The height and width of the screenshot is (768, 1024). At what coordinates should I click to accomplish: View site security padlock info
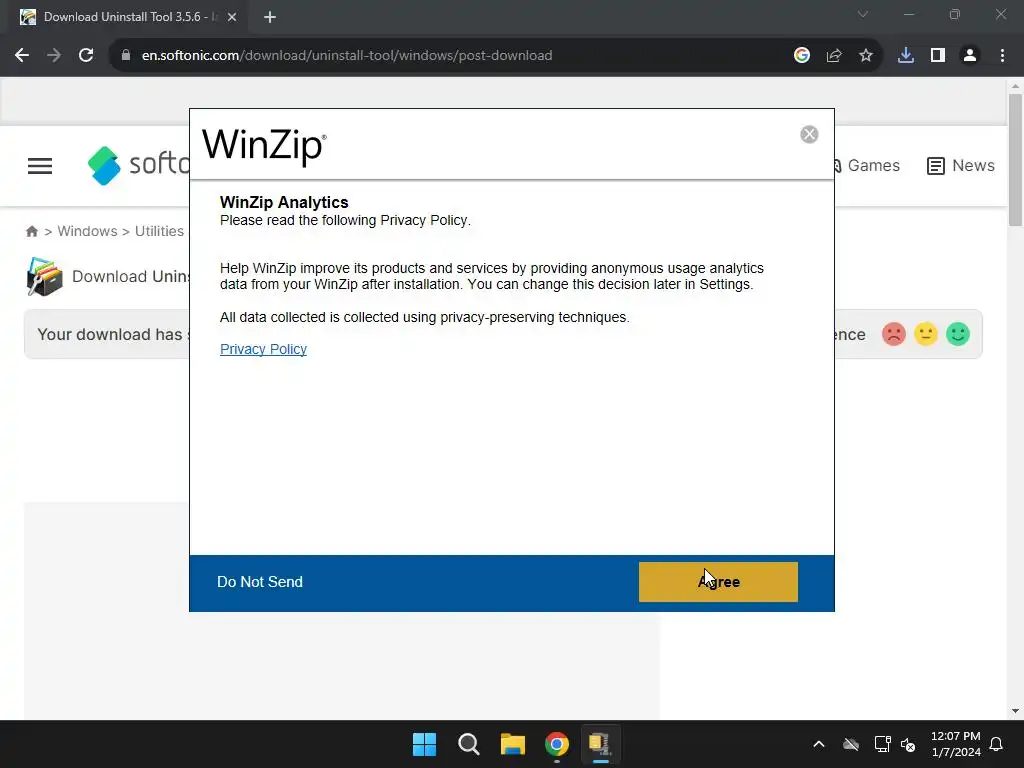126,56
